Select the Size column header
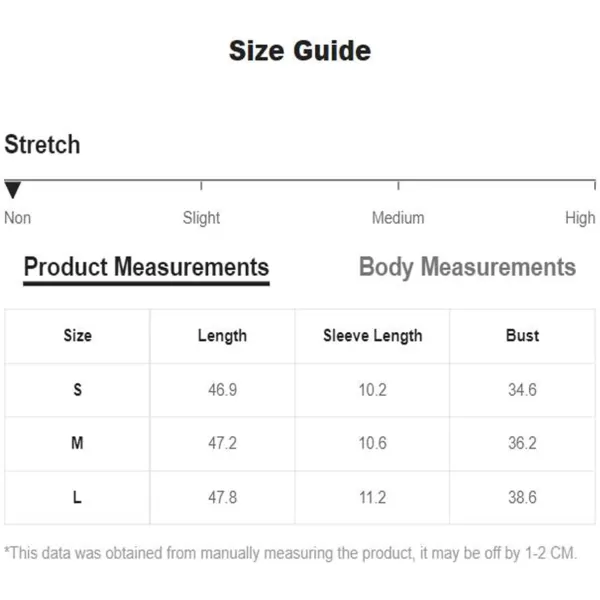Screen dimensions: 600x600 pyautogui.click(x=77, y=336)
